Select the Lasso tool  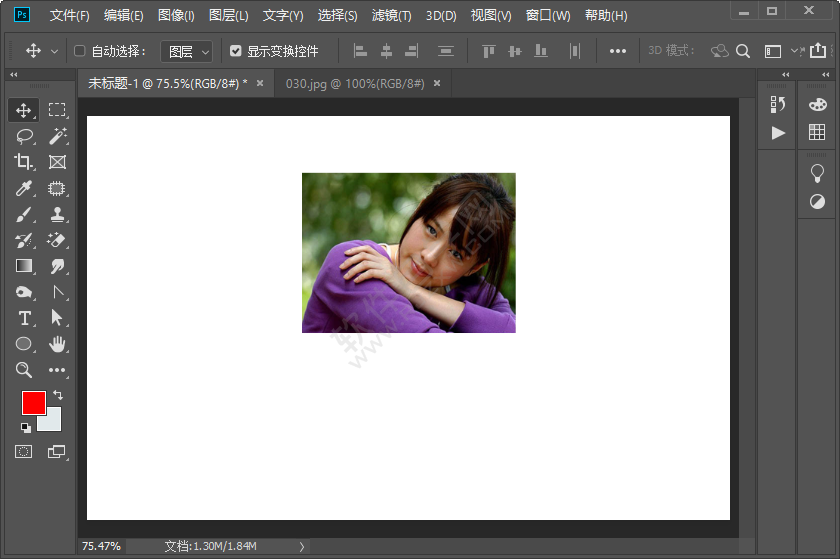(24, 136)
